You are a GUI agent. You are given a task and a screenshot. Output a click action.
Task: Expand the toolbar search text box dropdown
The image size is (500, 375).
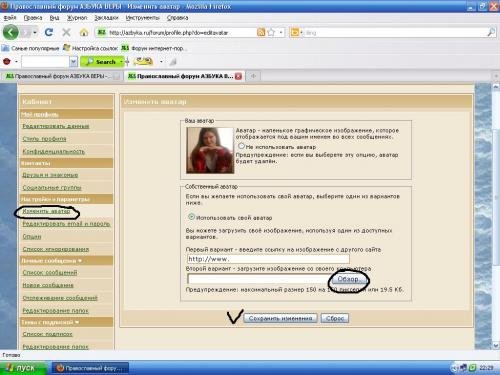coord(73,62)
